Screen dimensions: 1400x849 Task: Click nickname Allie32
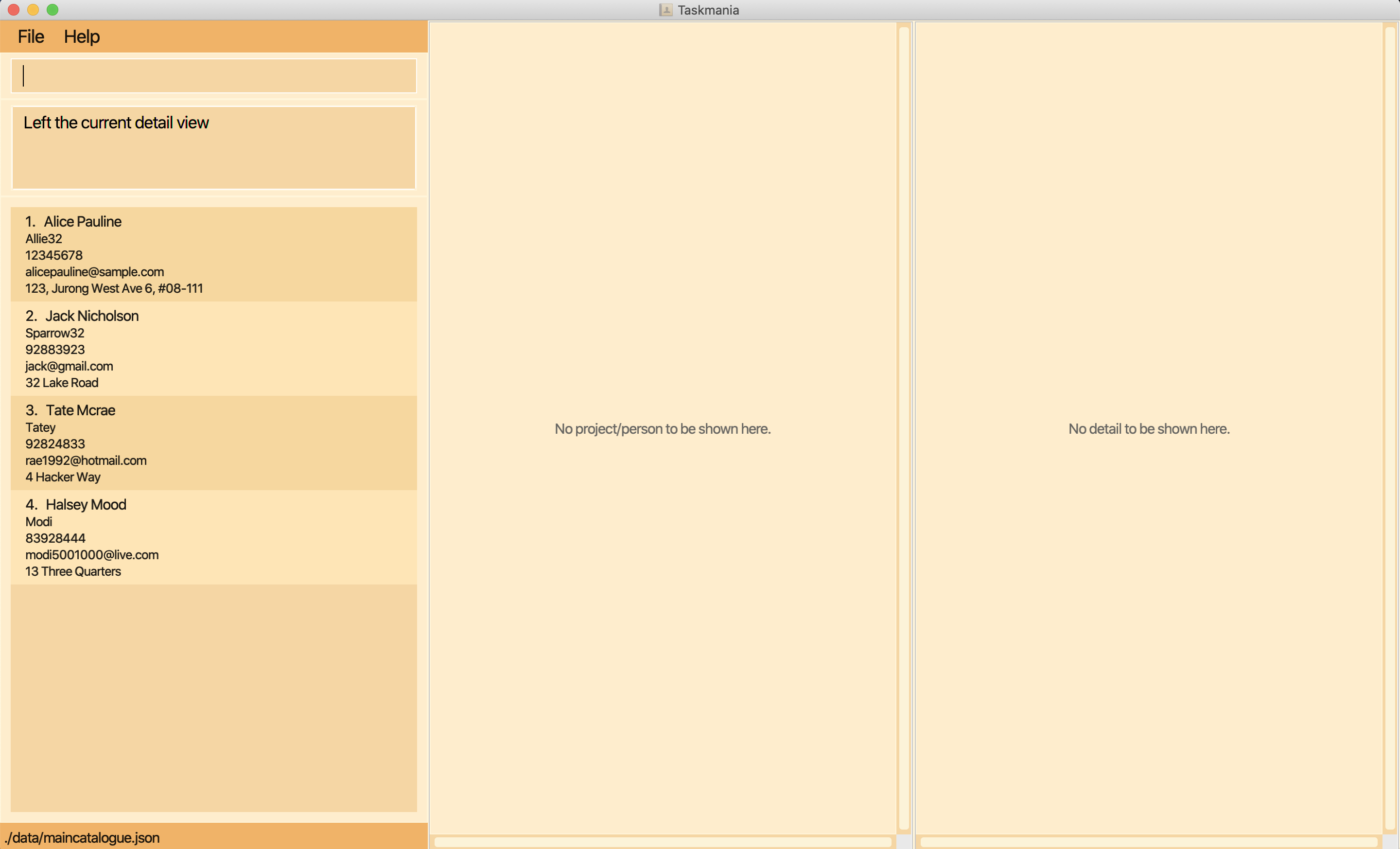[44, 239]
